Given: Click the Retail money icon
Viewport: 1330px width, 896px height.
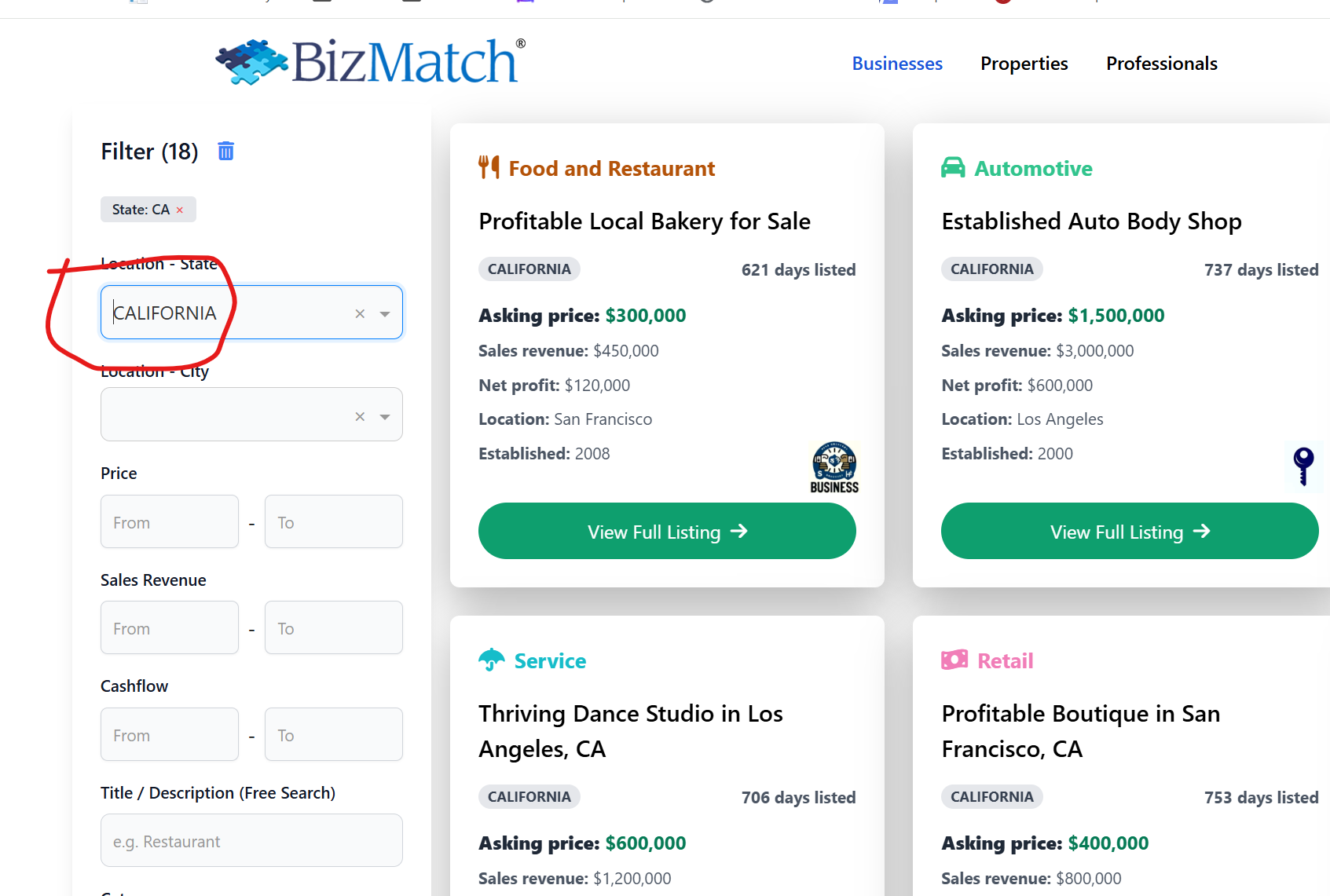Looking at the screenshot, I should point(954,660).
